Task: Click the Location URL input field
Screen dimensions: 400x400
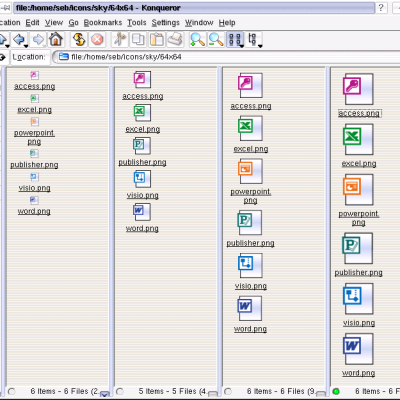Action: [x=228, y=57]
